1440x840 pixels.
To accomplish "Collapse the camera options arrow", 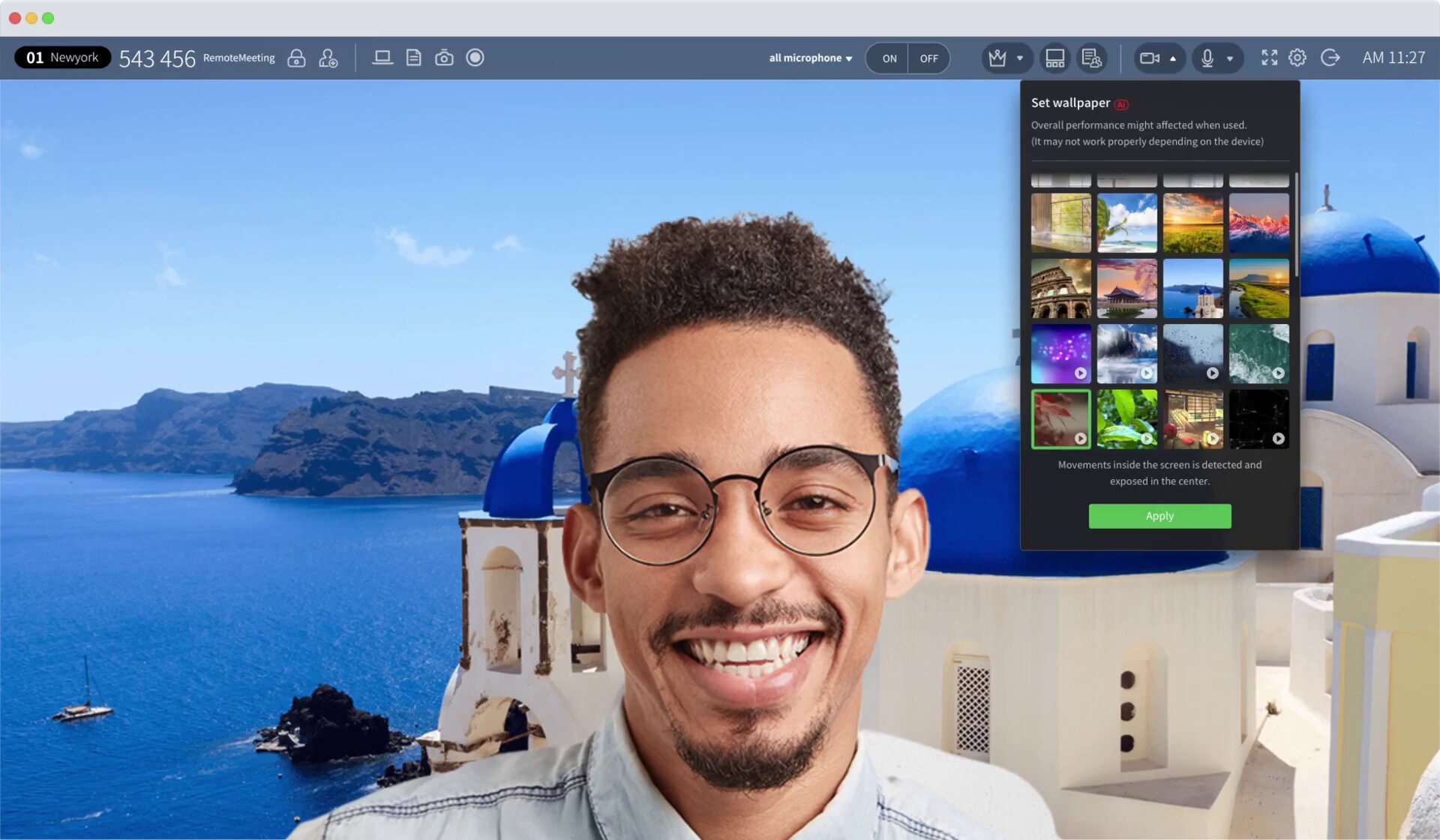I will [x=1173, y=58].
